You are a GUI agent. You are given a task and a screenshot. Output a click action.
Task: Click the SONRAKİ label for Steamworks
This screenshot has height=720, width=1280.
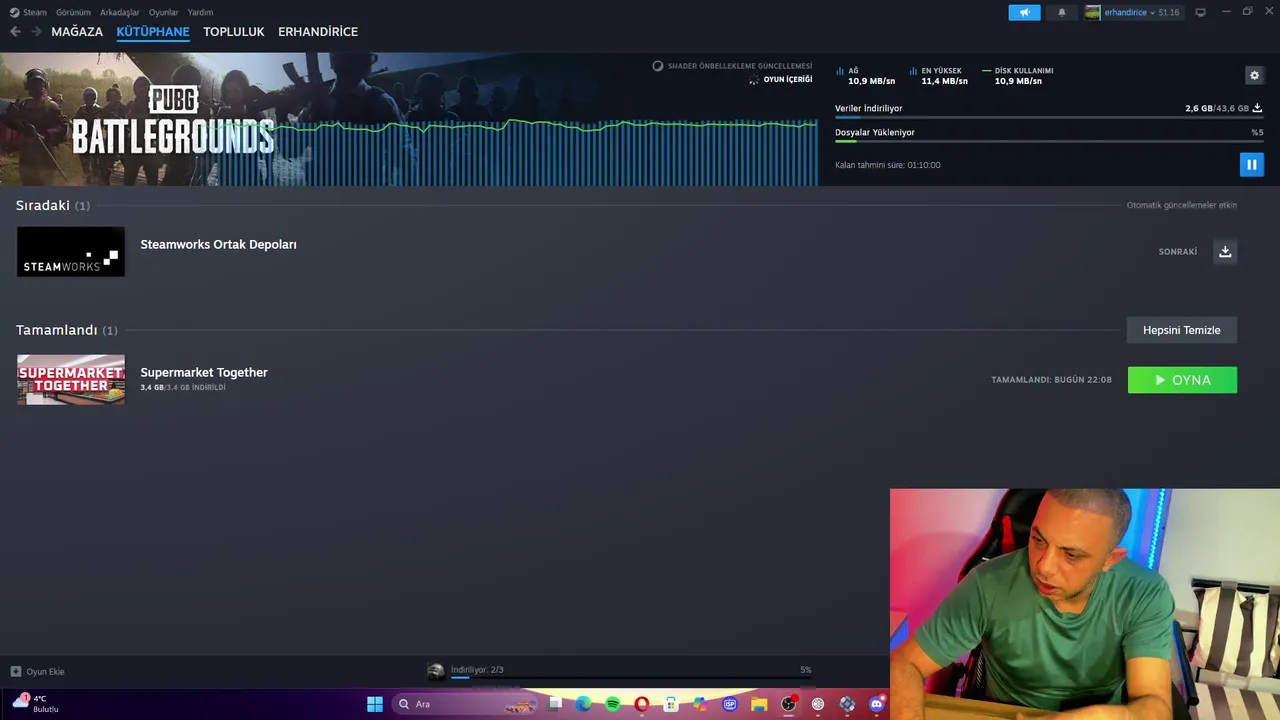point(1178,252)
